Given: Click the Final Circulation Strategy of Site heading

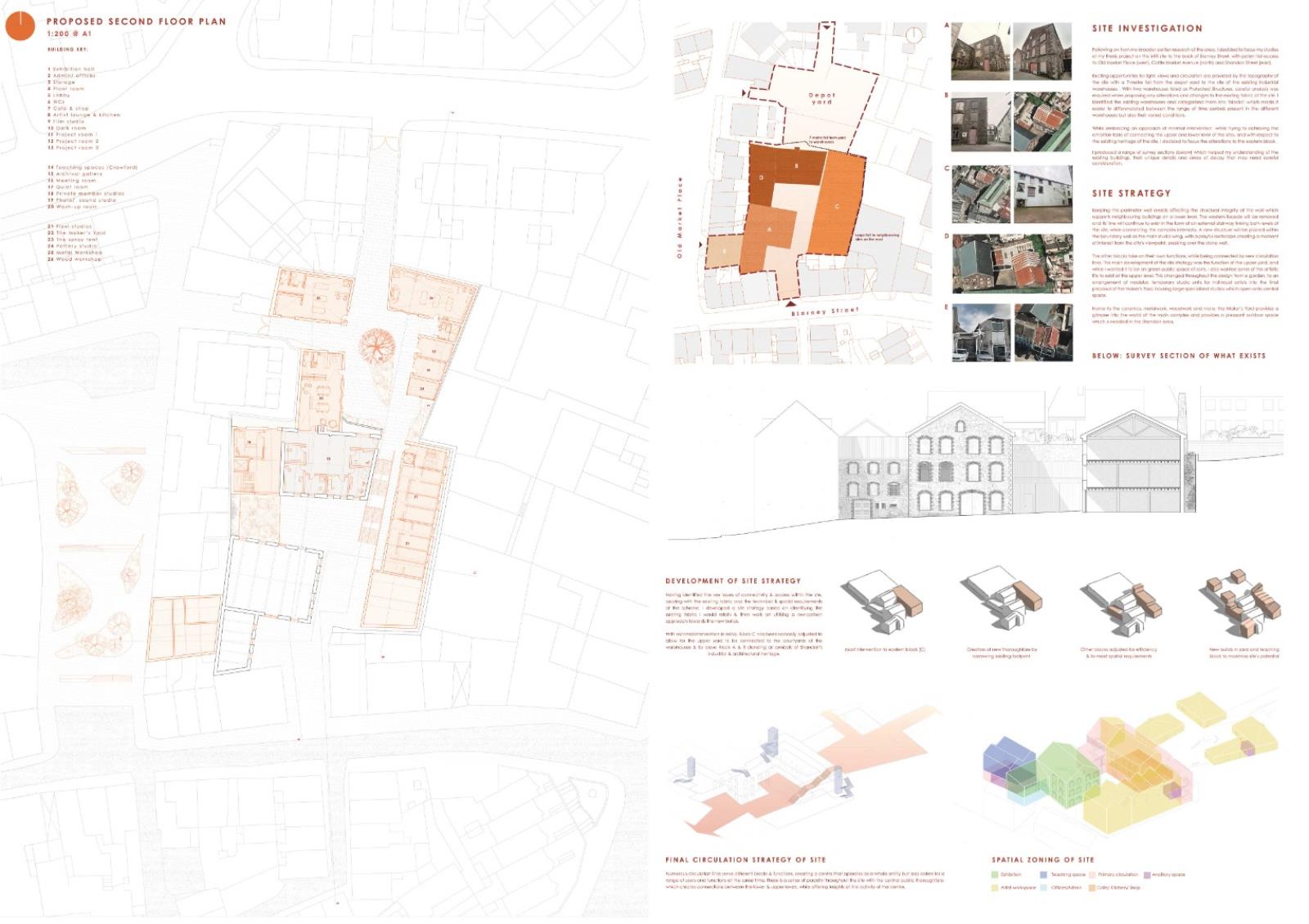Looking at the screenshot, I should [745, 859].
